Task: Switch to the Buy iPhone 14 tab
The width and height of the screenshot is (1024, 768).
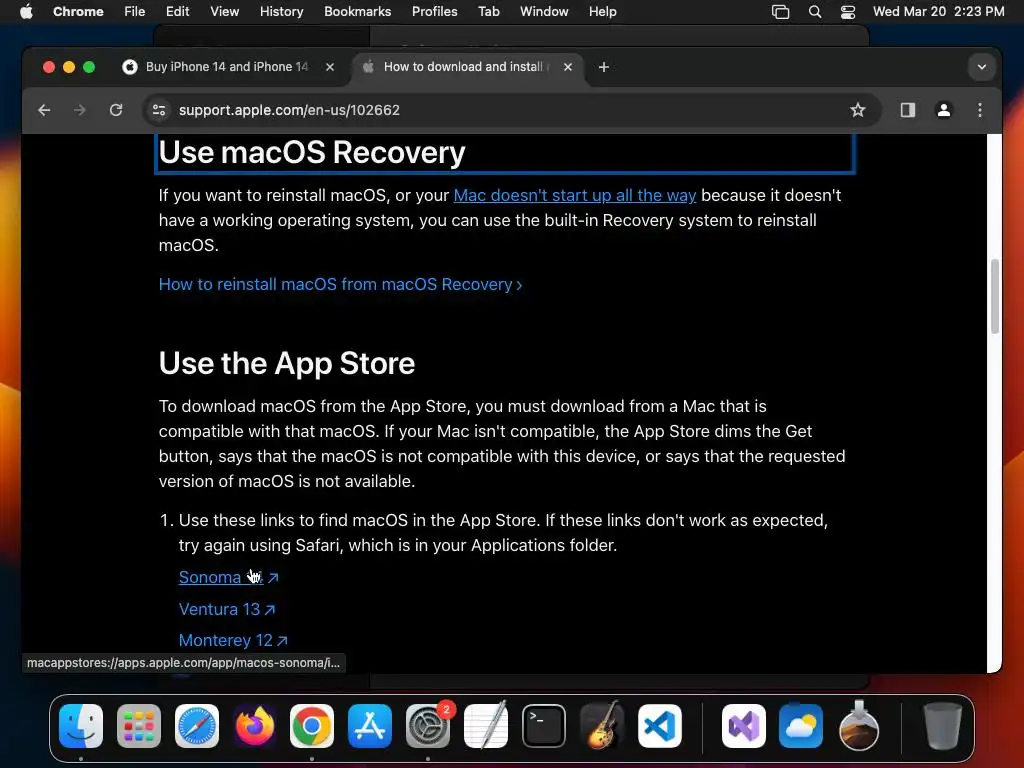Action: coord(227,67)
